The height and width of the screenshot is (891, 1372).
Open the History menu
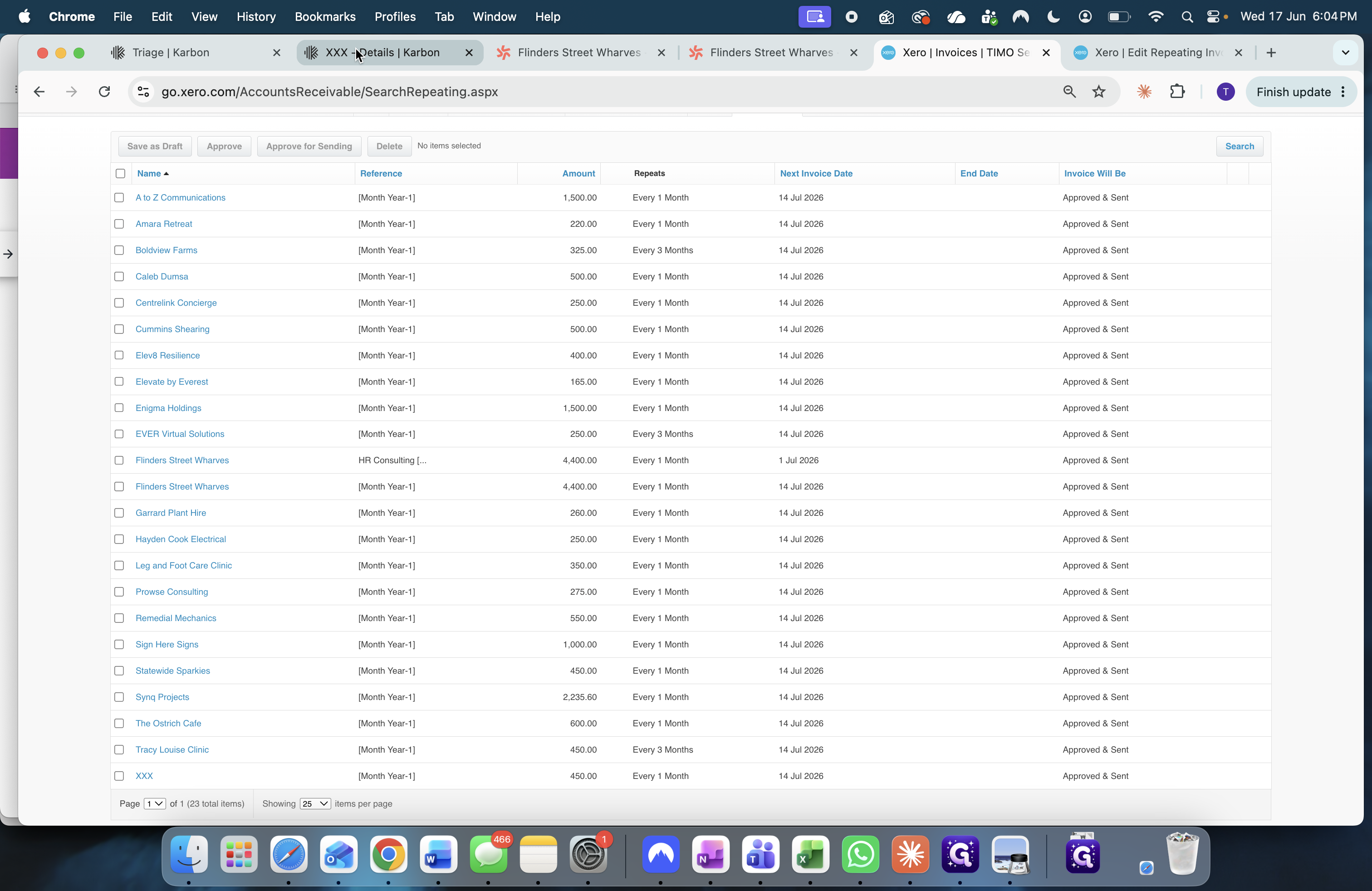coord(256,17)
